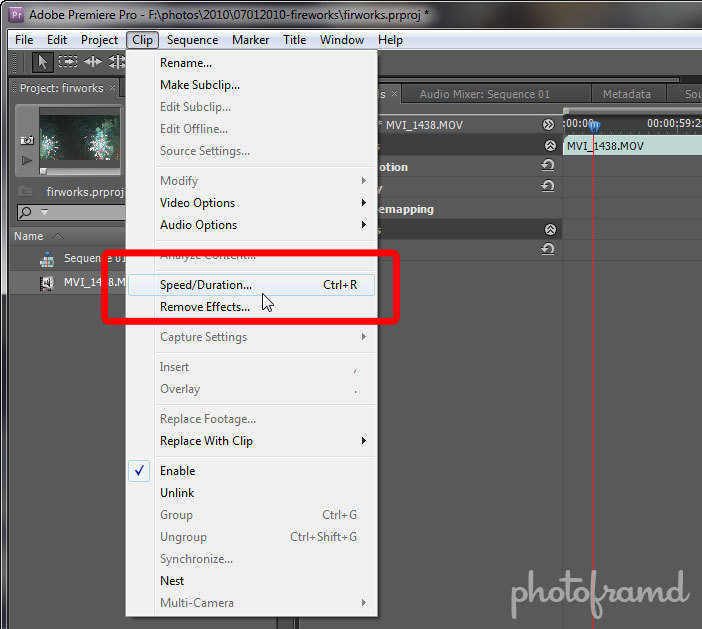Image resolution: width=702 pixels, height=629 pixels.
Task: Select the Selection arrow tool
Action: [43, 62]
